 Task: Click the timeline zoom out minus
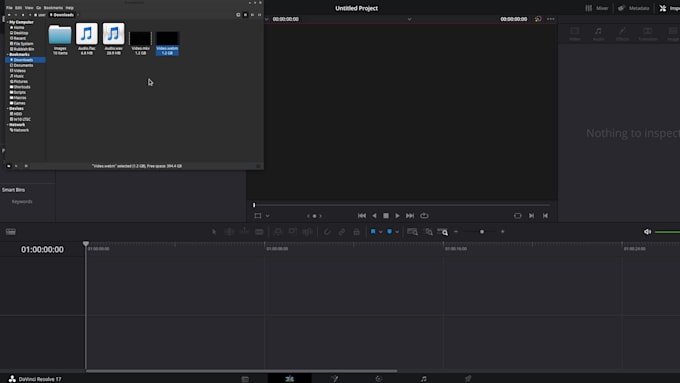(456, 232)
